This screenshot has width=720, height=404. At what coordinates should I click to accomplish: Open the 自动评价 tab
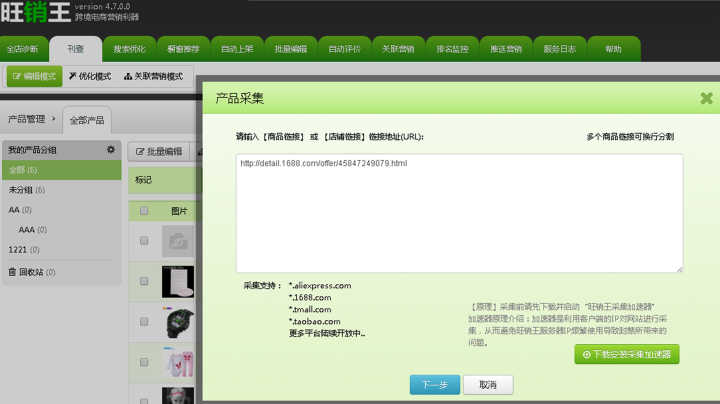pyautogui.click(x=344, y=49)
